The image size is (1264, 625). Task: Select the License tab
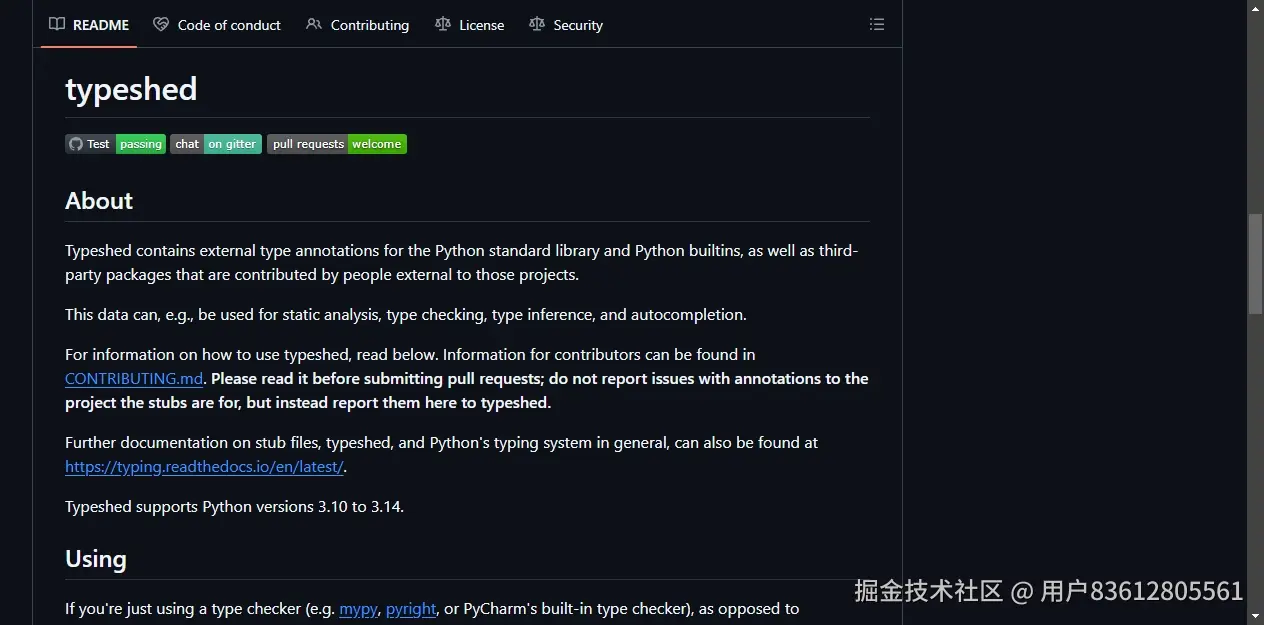click(469, 25)
